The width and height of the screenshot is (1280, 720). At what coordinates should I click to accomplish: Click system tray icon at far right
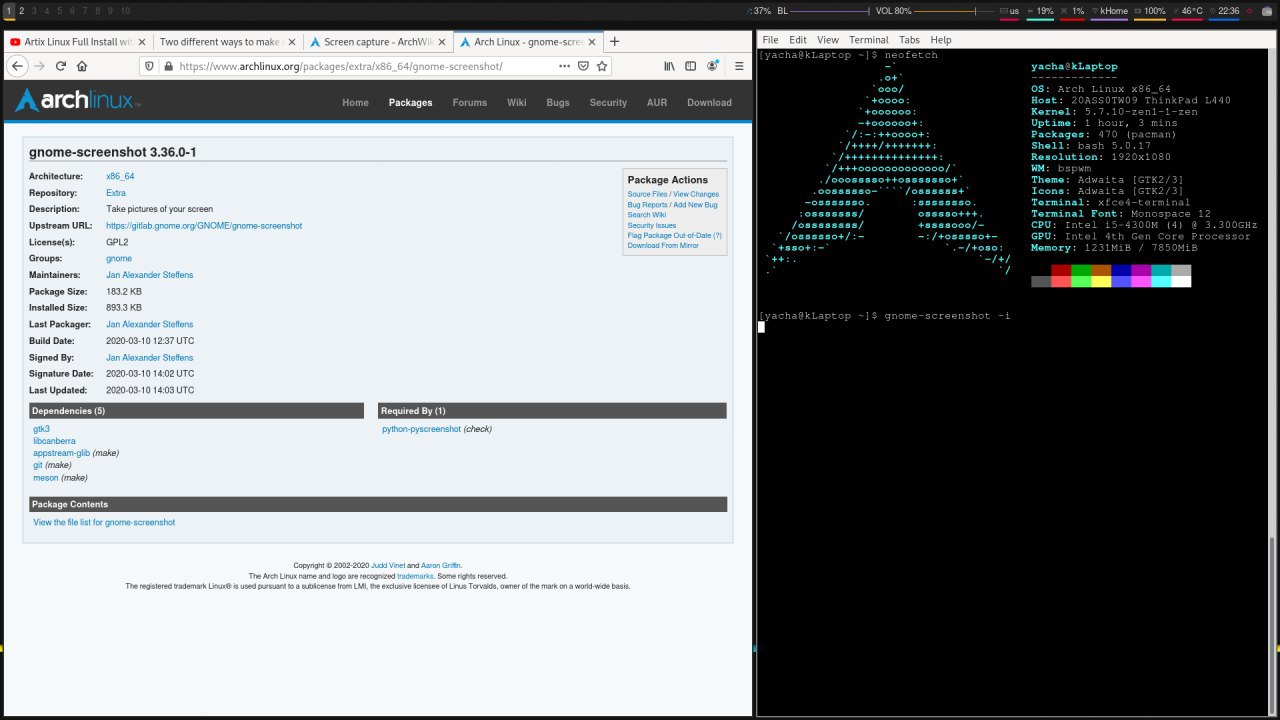pos(1267,11)
